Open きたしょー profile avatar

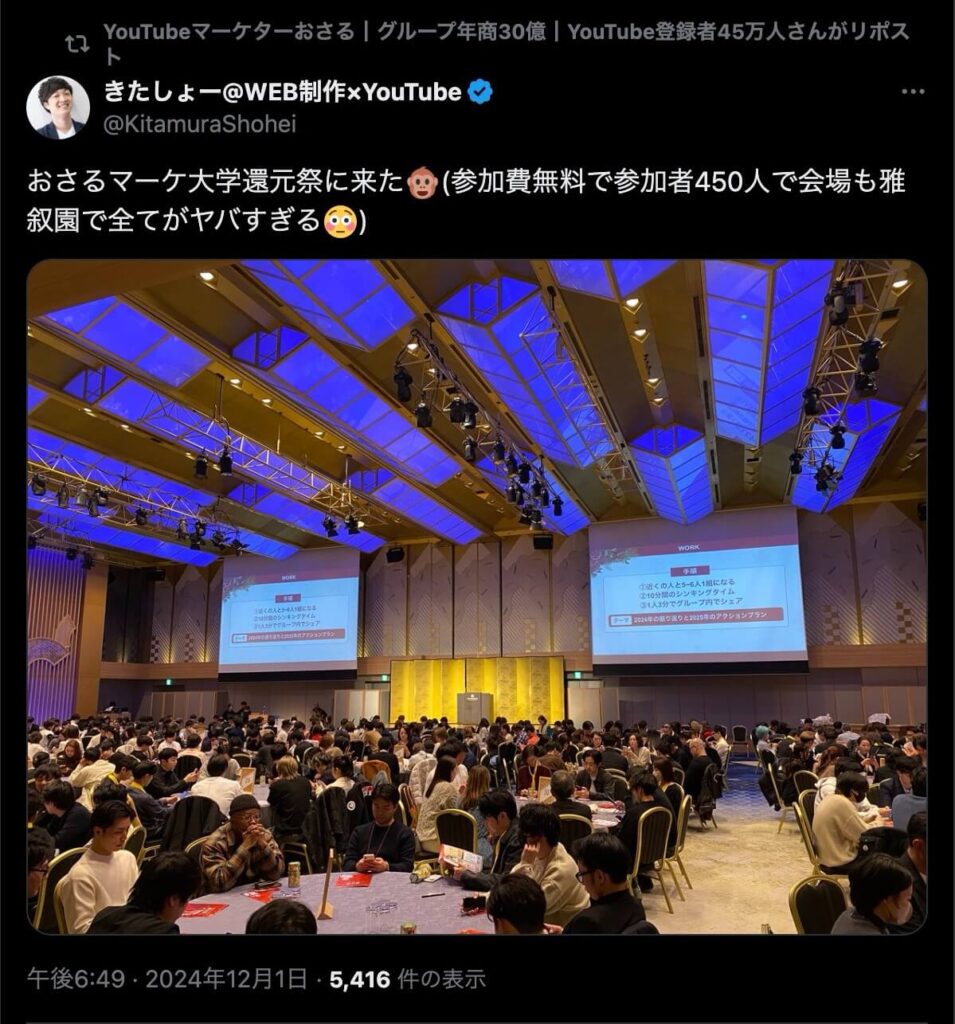pyautogui.click(x=57, y=107)
